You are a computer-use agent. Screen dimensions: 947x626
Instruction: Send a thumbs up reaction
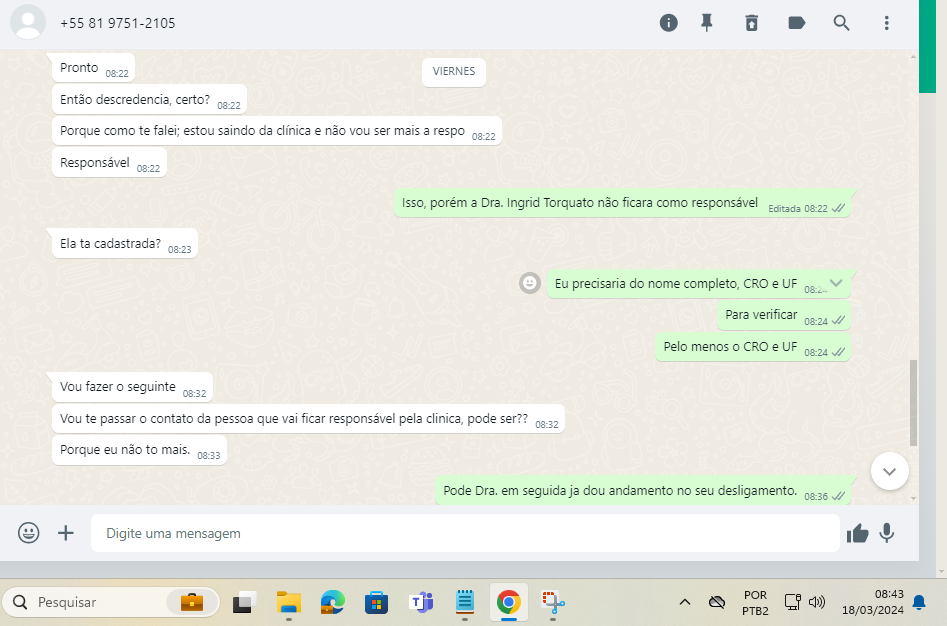(857, 533)
